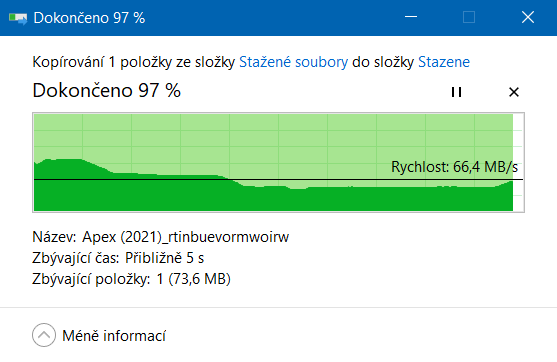Image resolution: width=557 pixels, height=362 pixels.
Task: Click the uncompleted white end of progress graph
Action: coord(518,162)
